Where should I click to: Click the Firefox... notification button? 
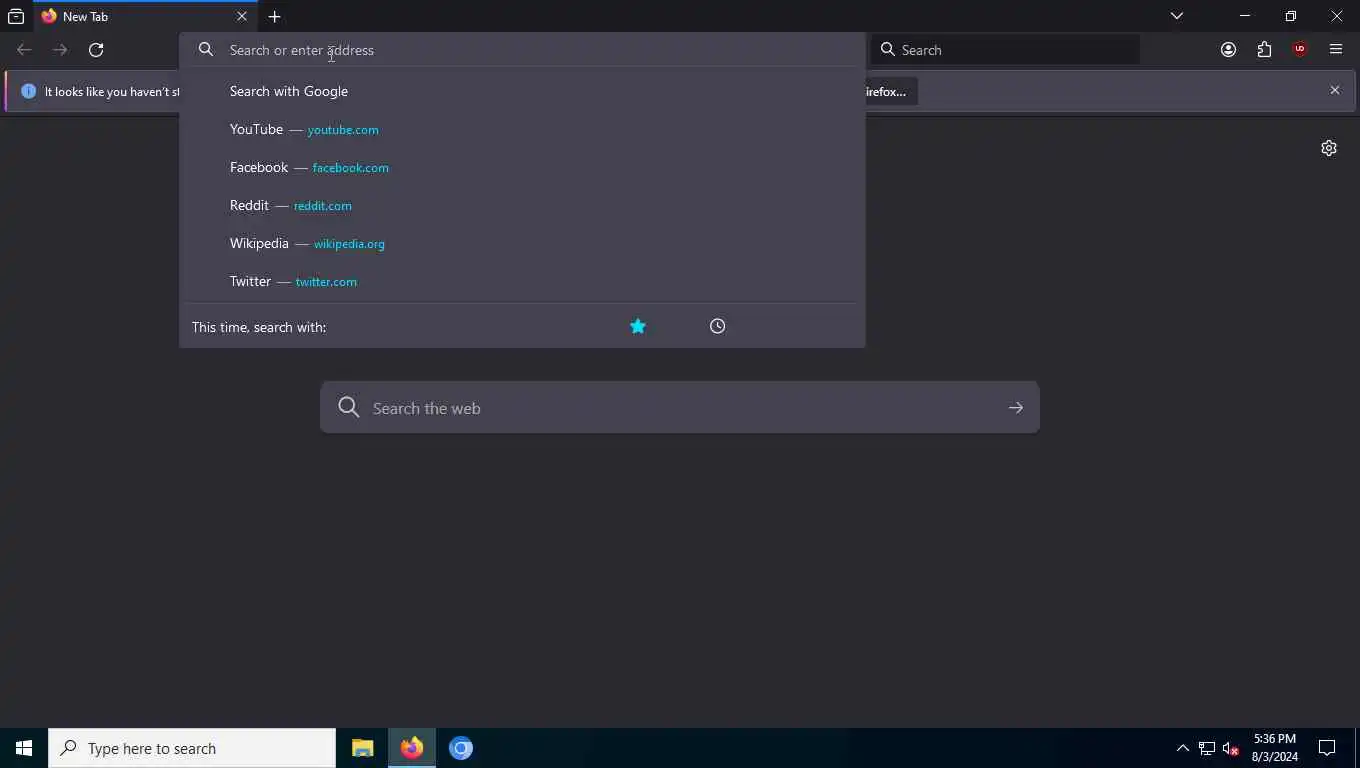pos(890,91)
